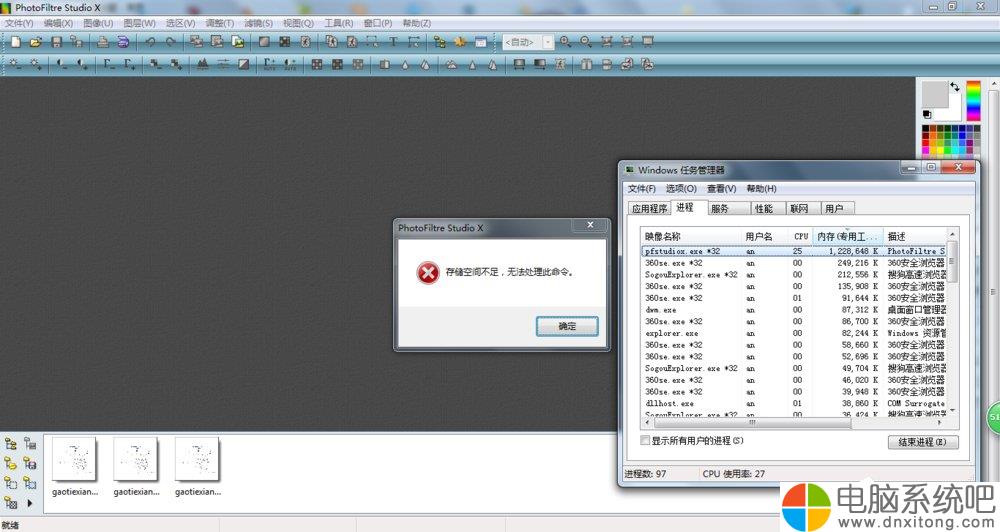Select the Text tool T icon

click(x=393, y=42)
